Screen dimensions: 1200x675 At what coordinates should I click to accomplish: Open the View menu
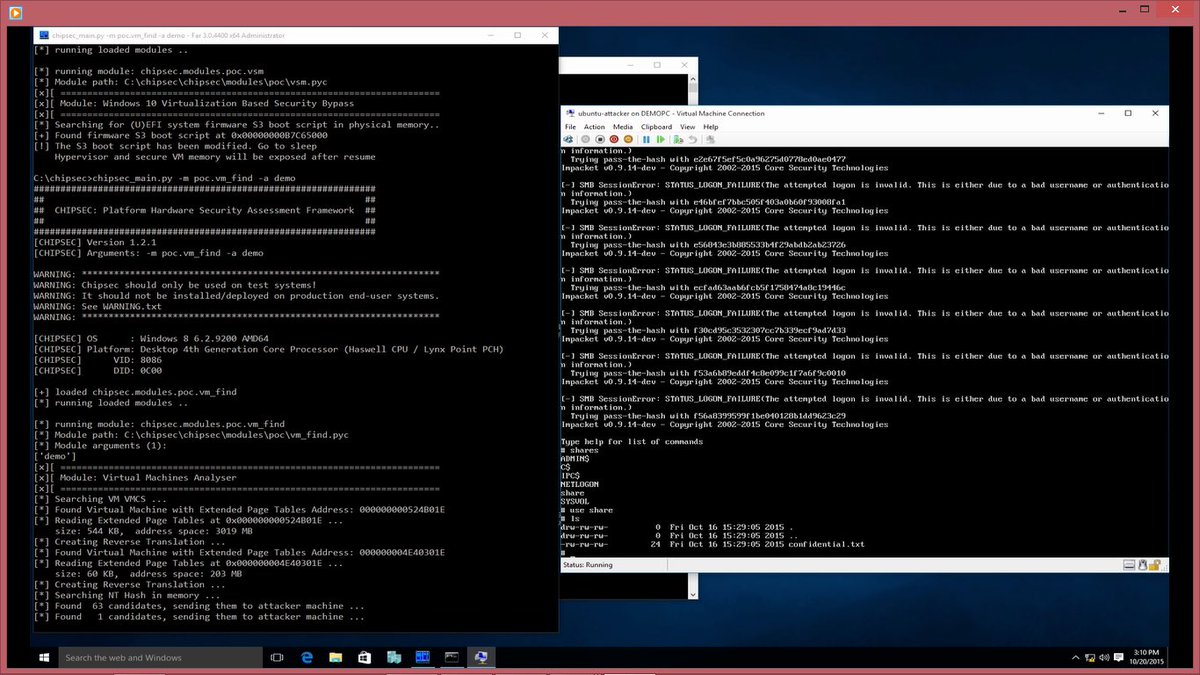687,127
